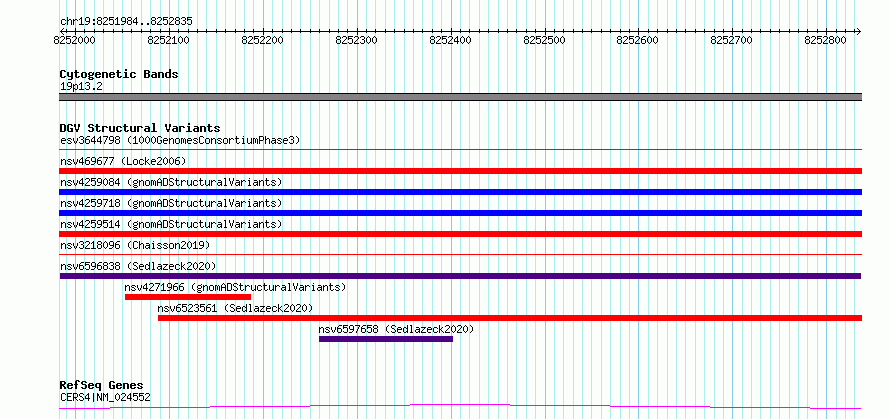
Task: Click the short purple nsv6597658 variant bar
Action: point(386,339)
